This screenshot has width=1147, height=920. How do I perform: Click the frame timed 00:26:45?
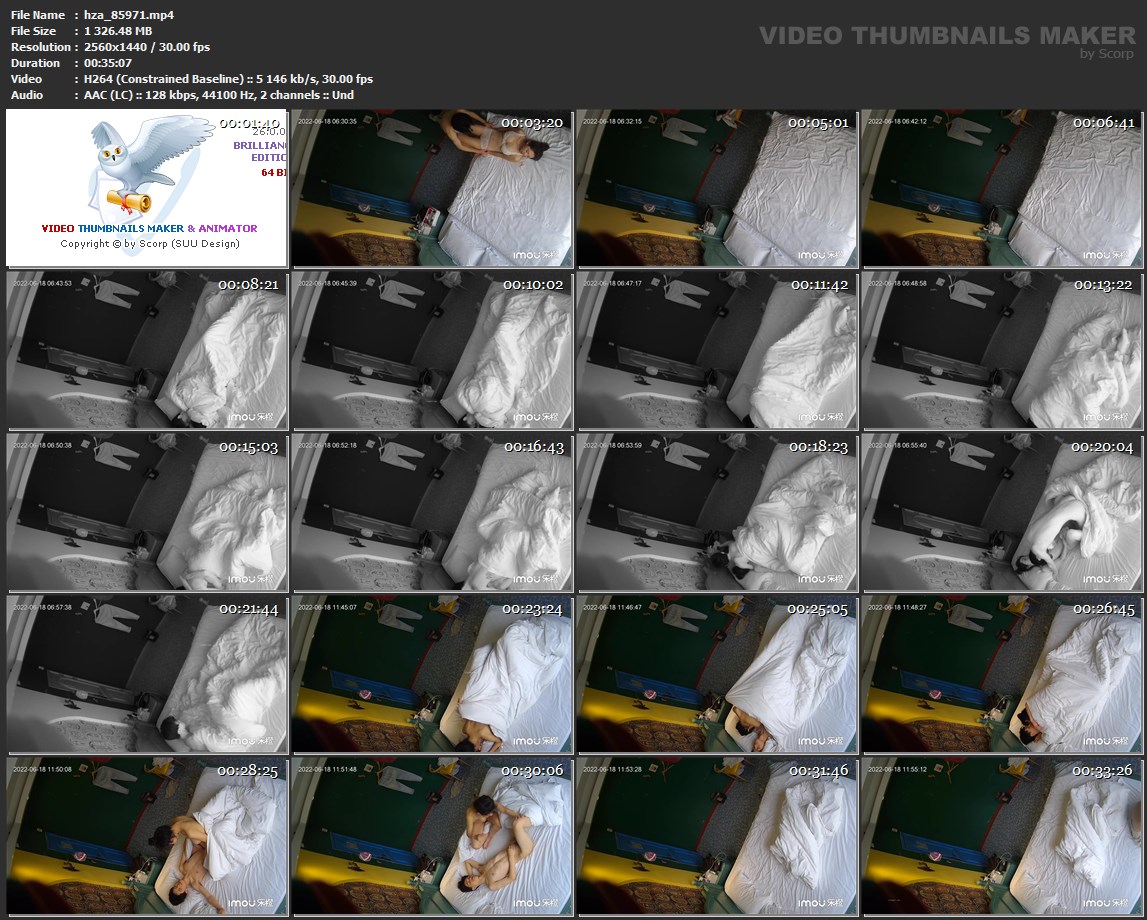tap(1002, 674)
